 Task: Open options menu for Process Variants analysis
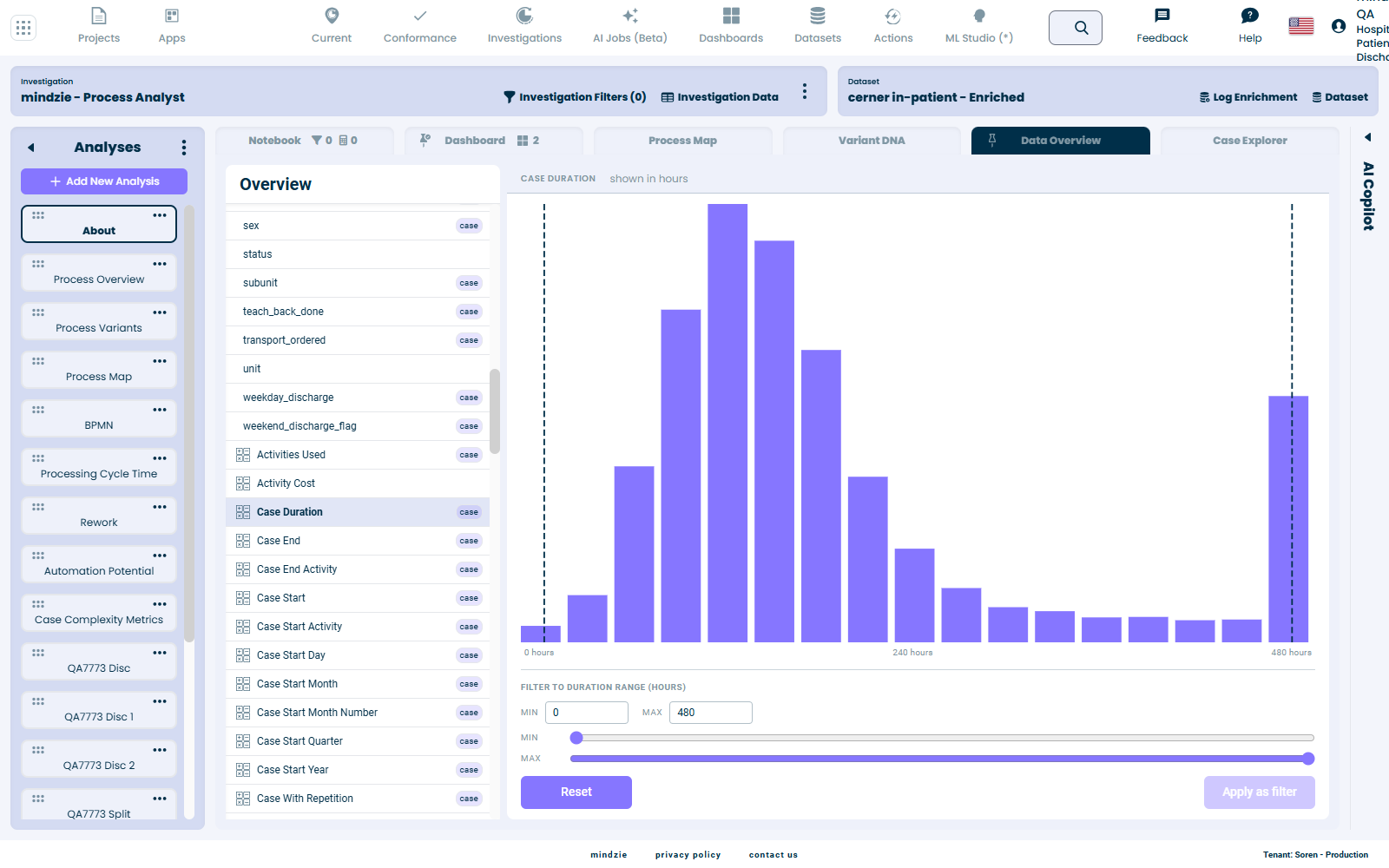160,312
